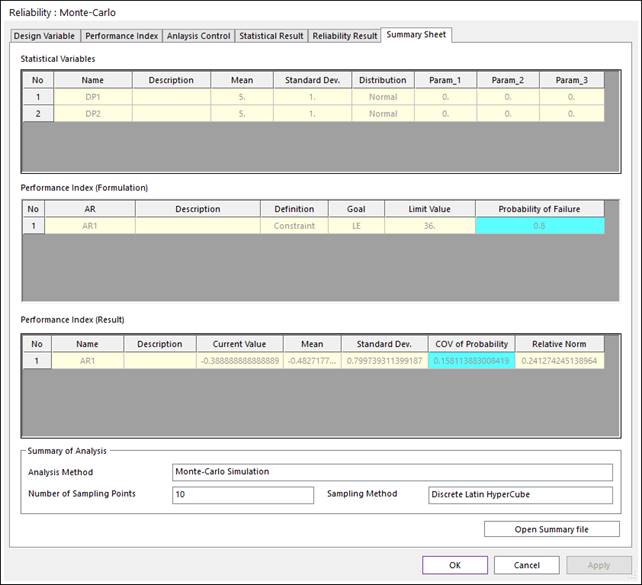Select the cyan COV of Probability cell
This screenshot has height=585, width=642.
(x=471, y=361)
